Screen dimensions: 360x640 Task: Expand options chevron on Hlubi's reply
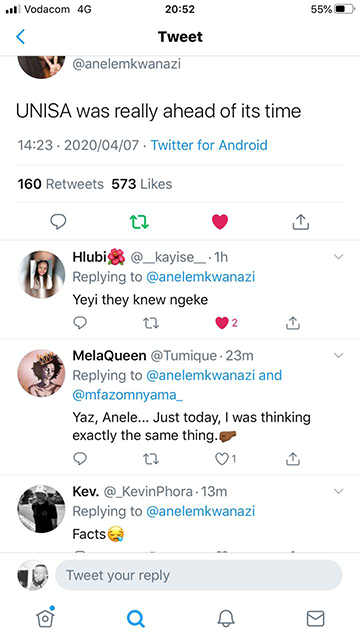tap(339, 257)
